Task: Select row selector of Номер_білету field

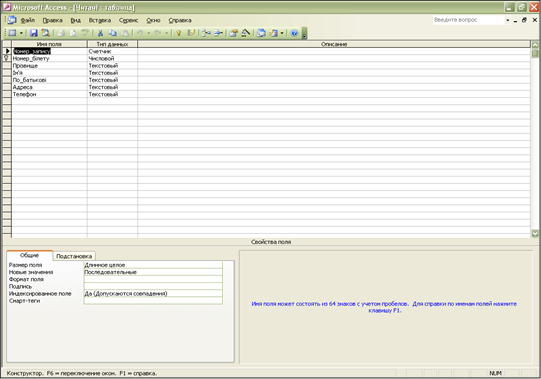Action: point(7,58)
